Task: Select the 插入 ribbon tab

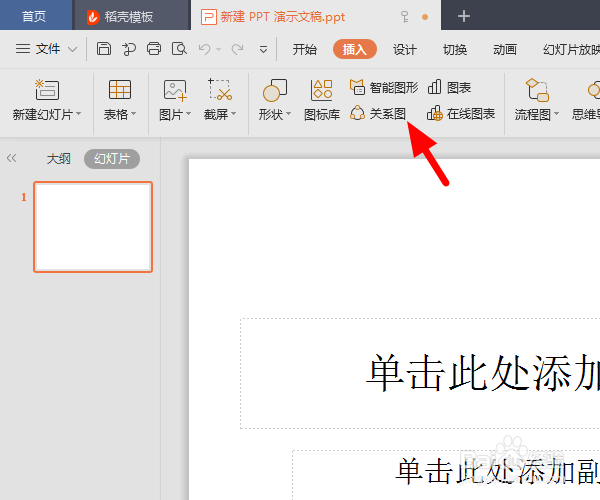Action: (355, 49)
